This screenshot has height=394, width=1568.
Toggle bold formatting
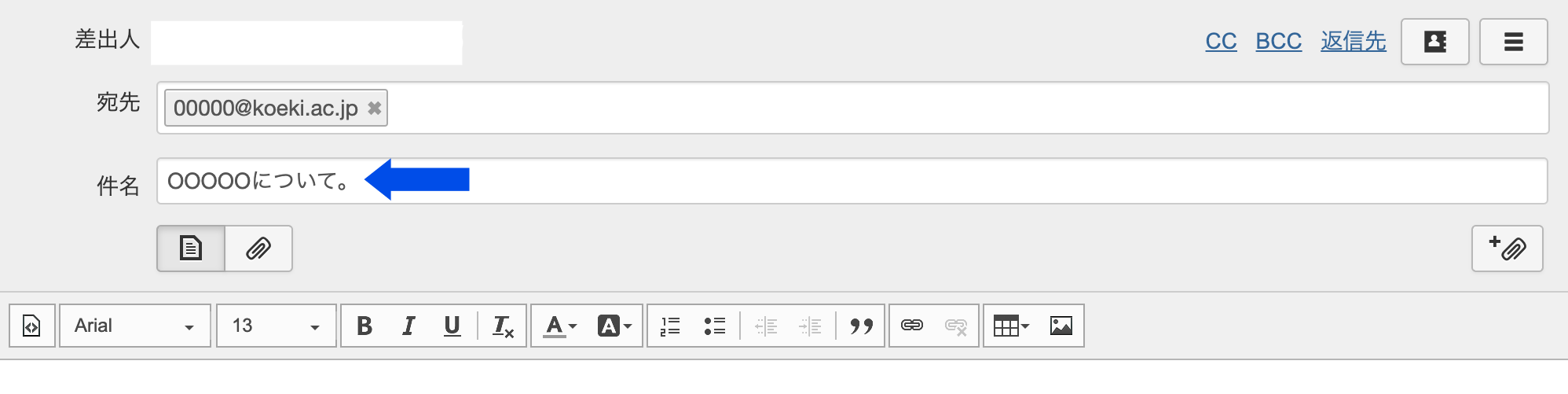pyautogui.click(x=365, y=326)
